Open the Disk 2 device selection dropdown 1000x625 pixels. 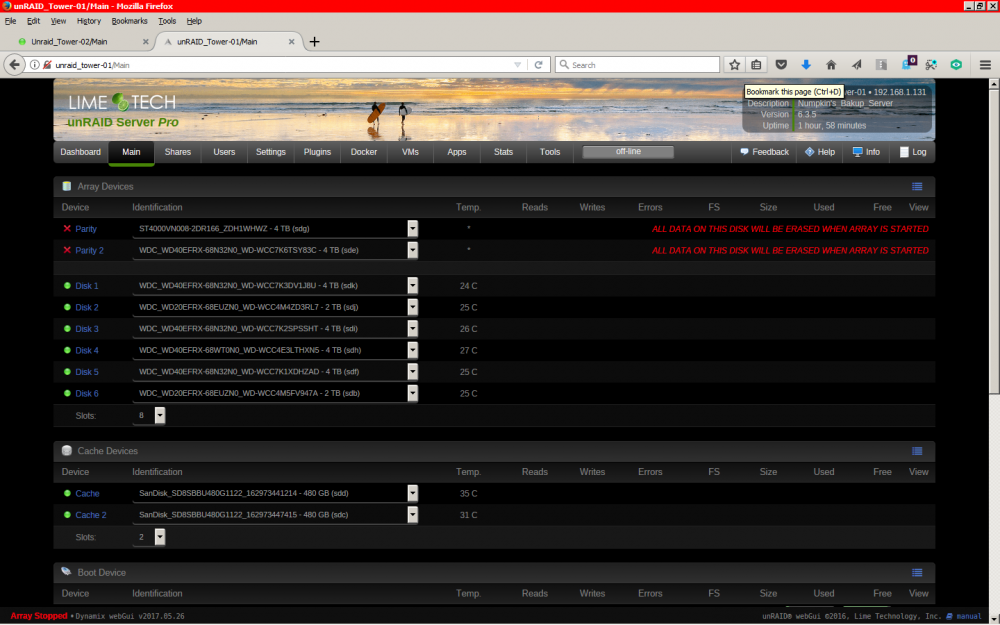coord(413,307)
